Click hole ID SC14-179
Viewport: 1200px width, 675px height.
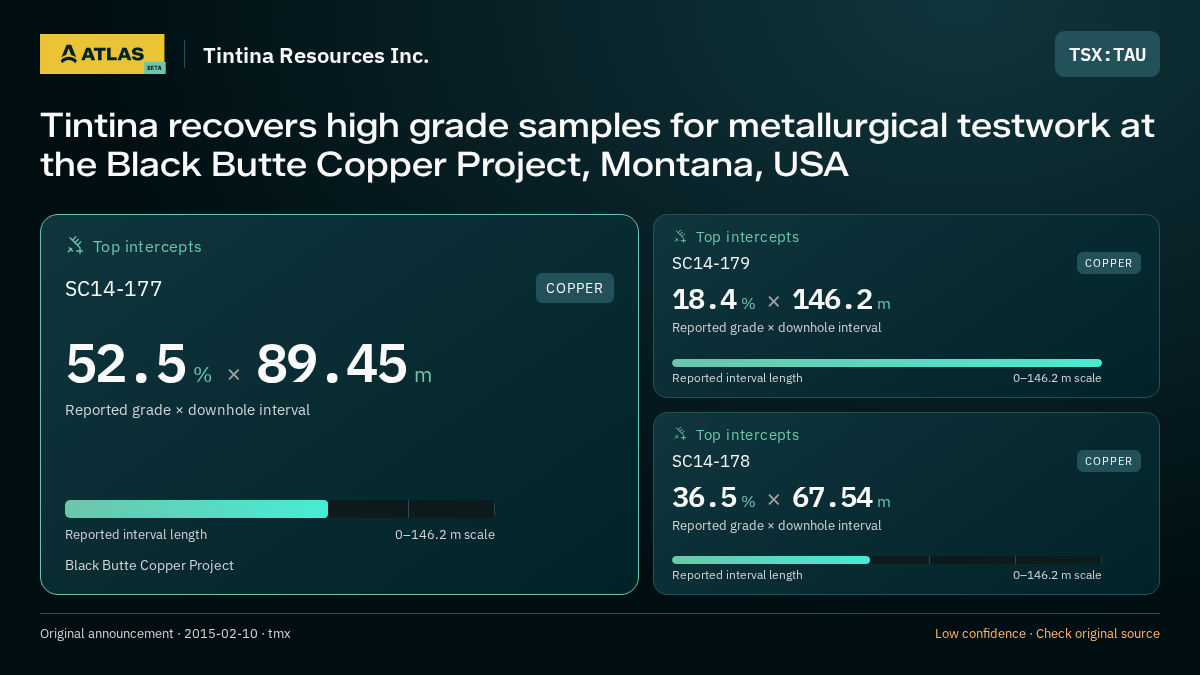[711, 264]
